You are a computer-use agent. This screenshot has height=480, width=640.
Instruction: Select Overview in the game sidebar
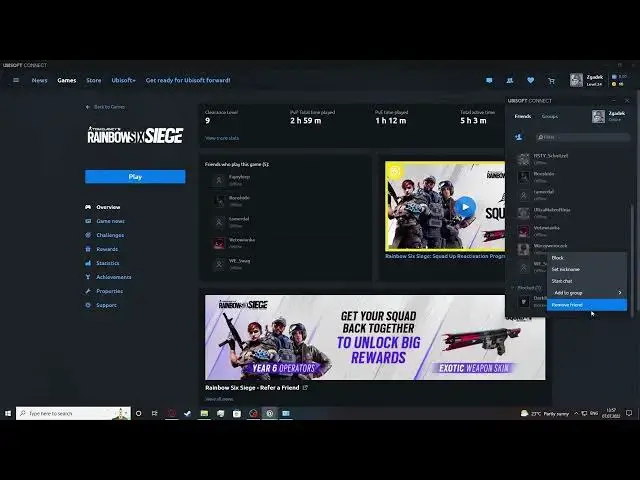(x=108, y=207)
